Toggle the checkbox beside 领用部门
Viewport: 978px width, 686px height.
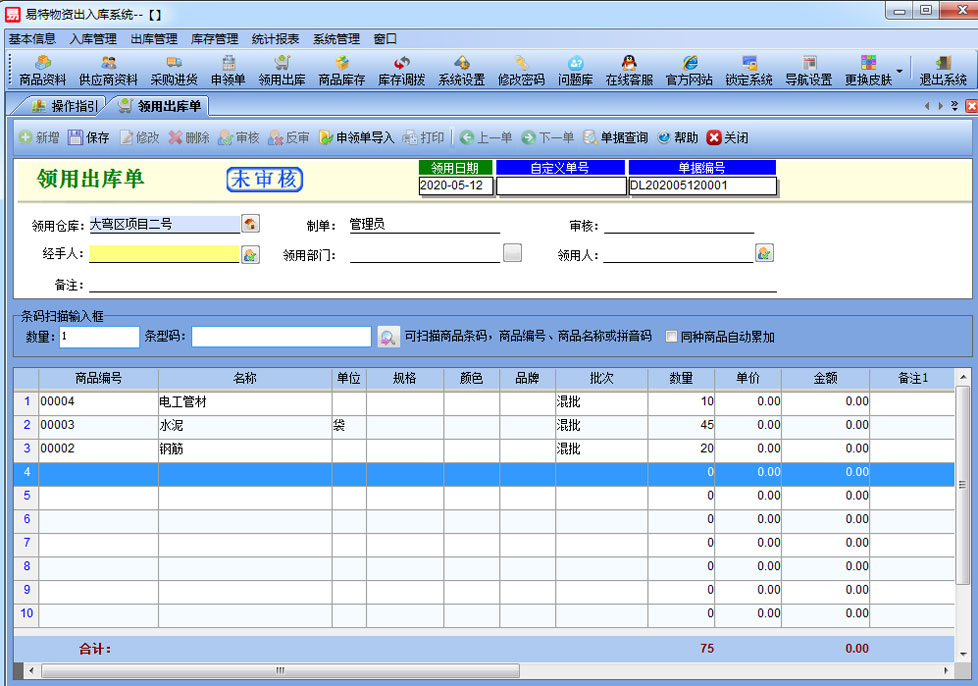[512, 253]
